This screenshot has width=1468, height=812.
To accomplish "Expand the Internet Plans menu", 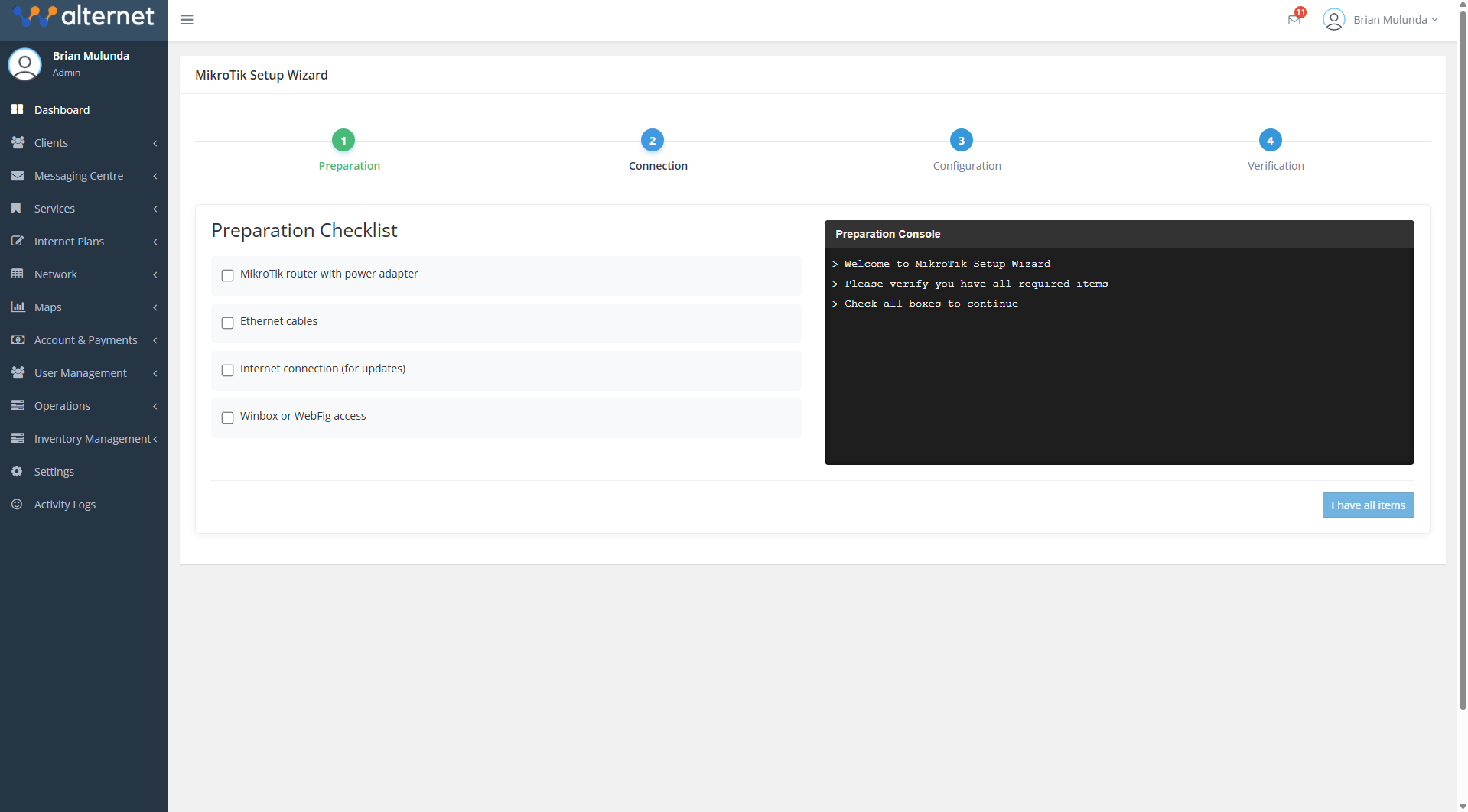I will click(x=70, y=241).
